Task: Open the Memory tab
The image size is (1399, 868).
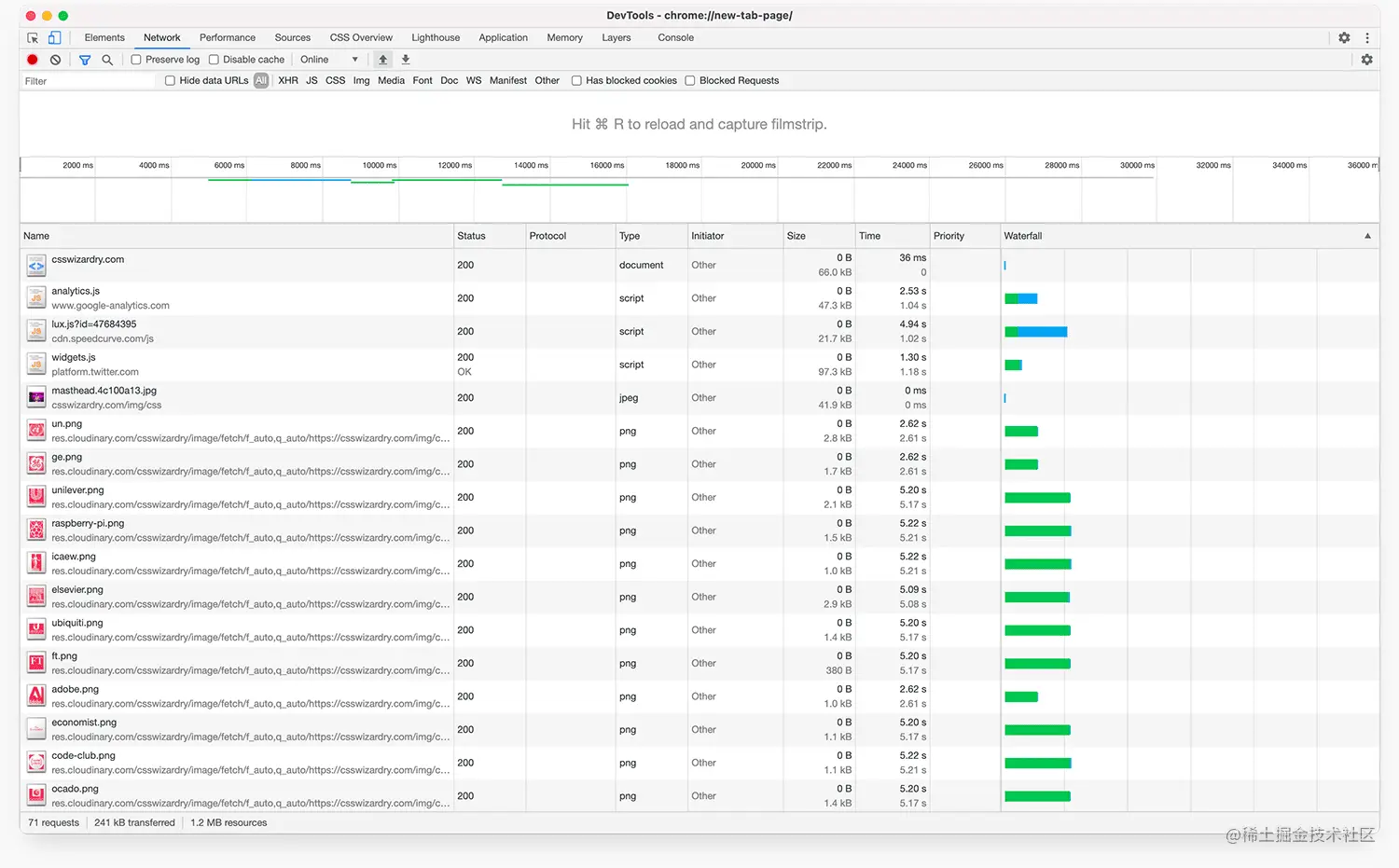Action: (x=564, y=38)
